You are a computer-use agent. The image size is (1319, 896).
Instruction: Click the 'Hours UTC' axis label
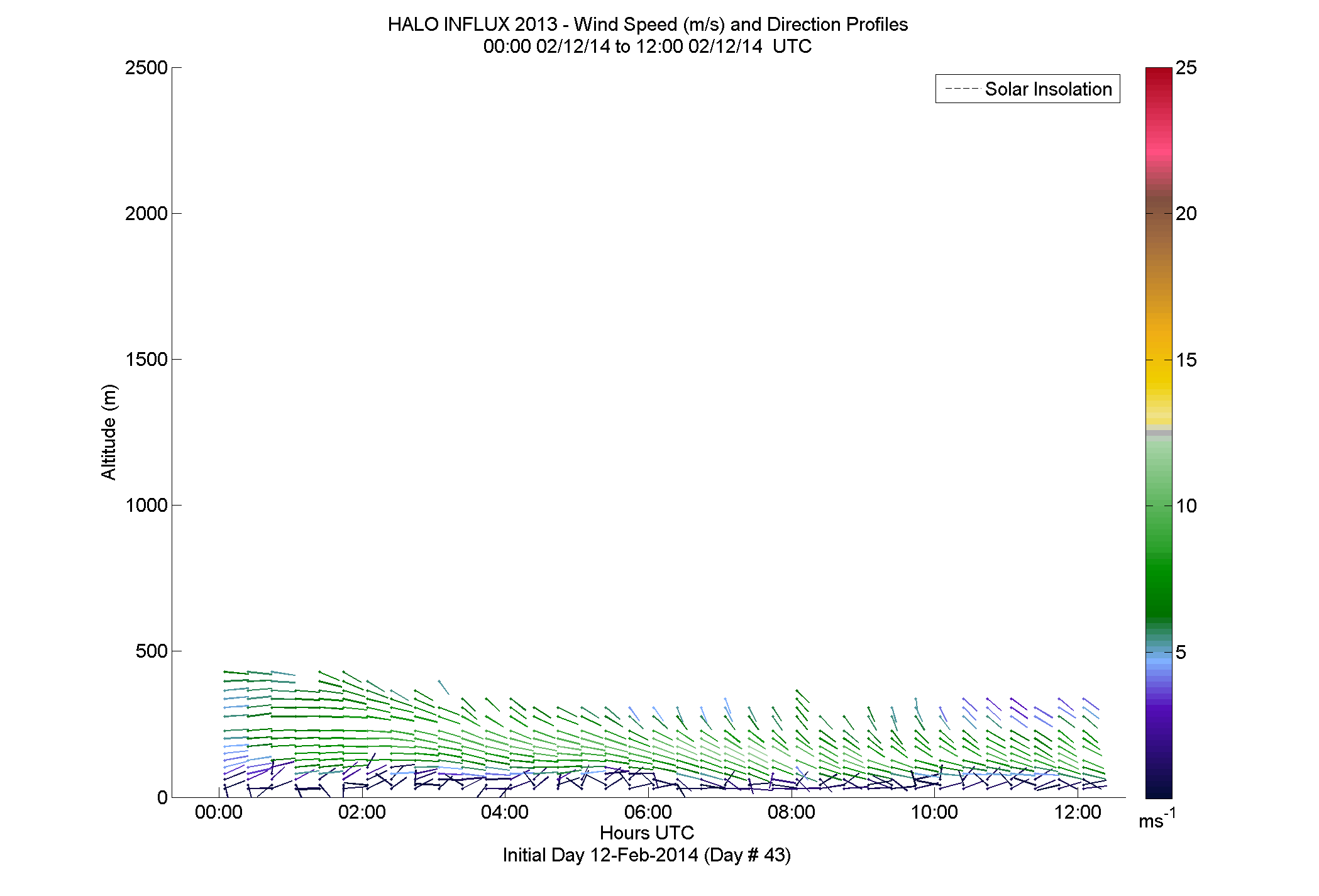click(x=647, y=832)
